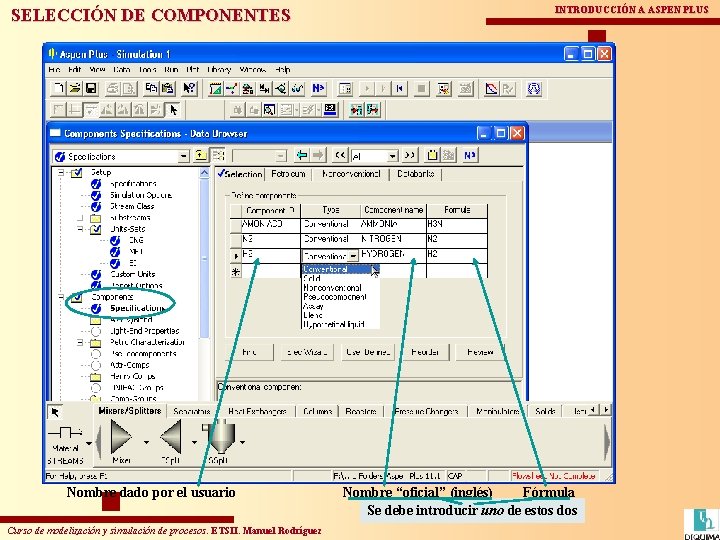This screenshot has width=720, height=540.
Task: Open the Material streams type dropdown arrow
Action: click(x=89, y=443)
